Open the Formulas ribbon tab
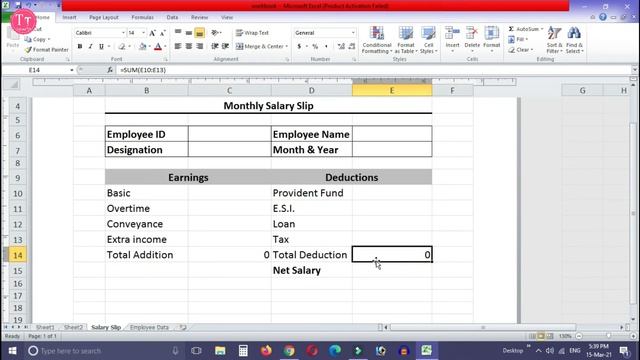 (x=142, y=18)
